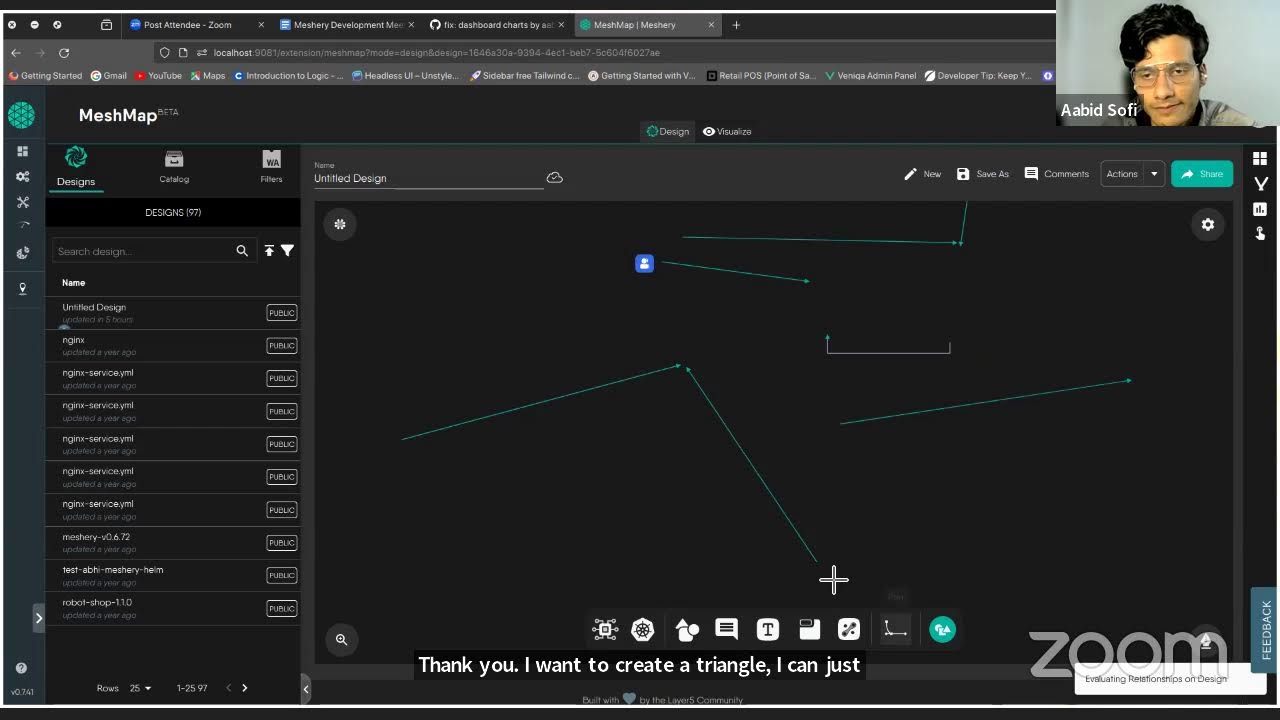The height and width of the screenshot is (720, 1280).
Task: Open the help question mark icon
Action: pyautogui.click(x=21, y=668)
